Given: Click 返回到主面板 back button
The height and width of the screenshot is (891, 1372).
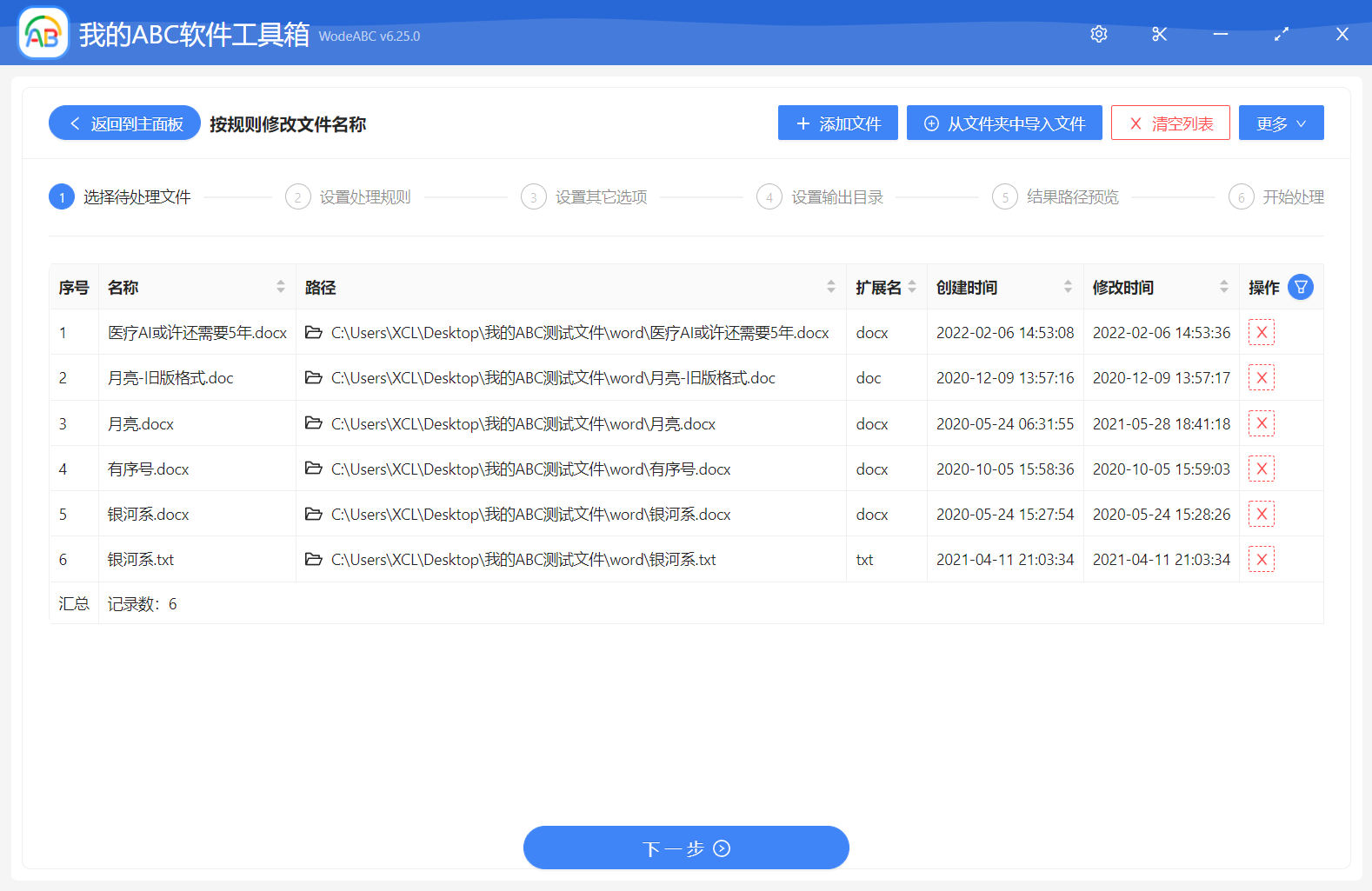Looking at the screenshot, I should click(124, 123).
